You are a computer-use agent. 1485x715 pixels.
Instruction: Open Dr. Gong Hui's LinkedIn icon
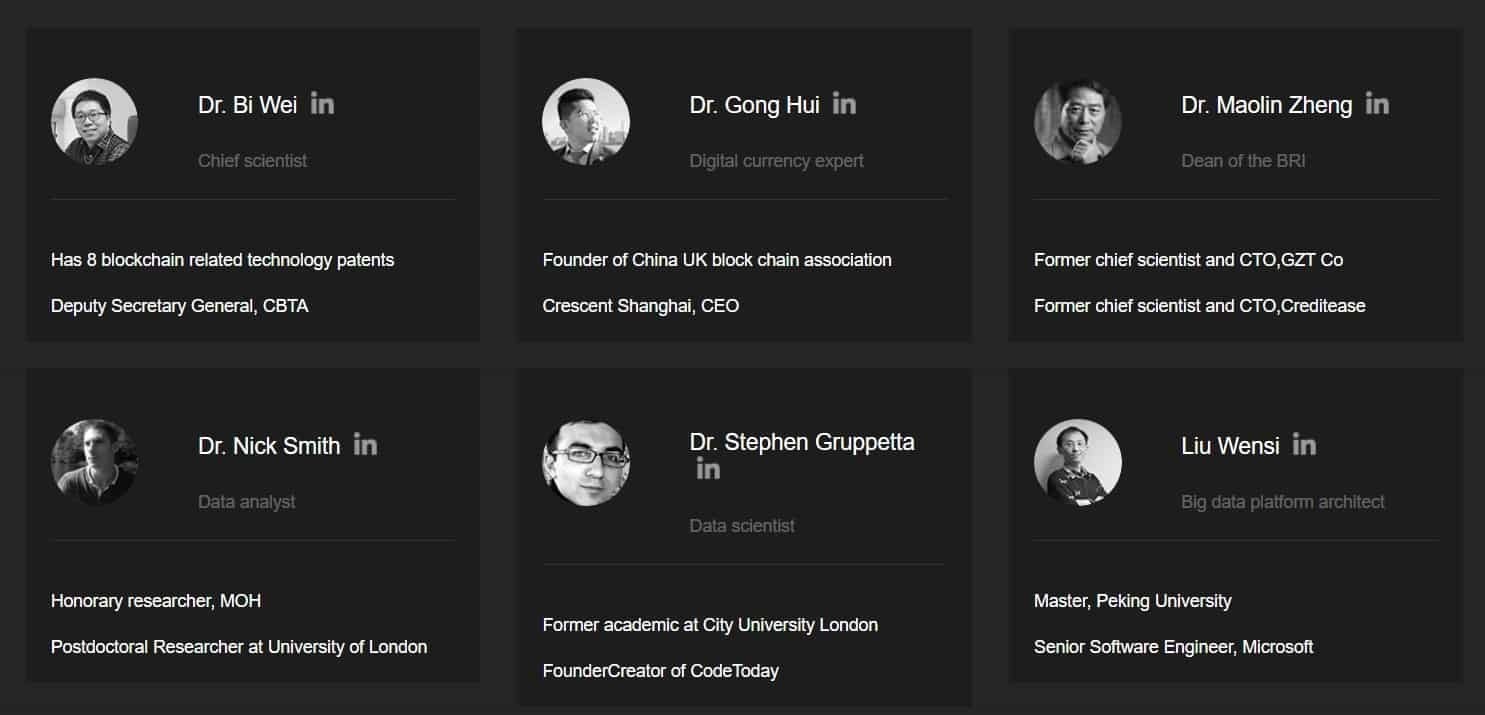point(844,103)
